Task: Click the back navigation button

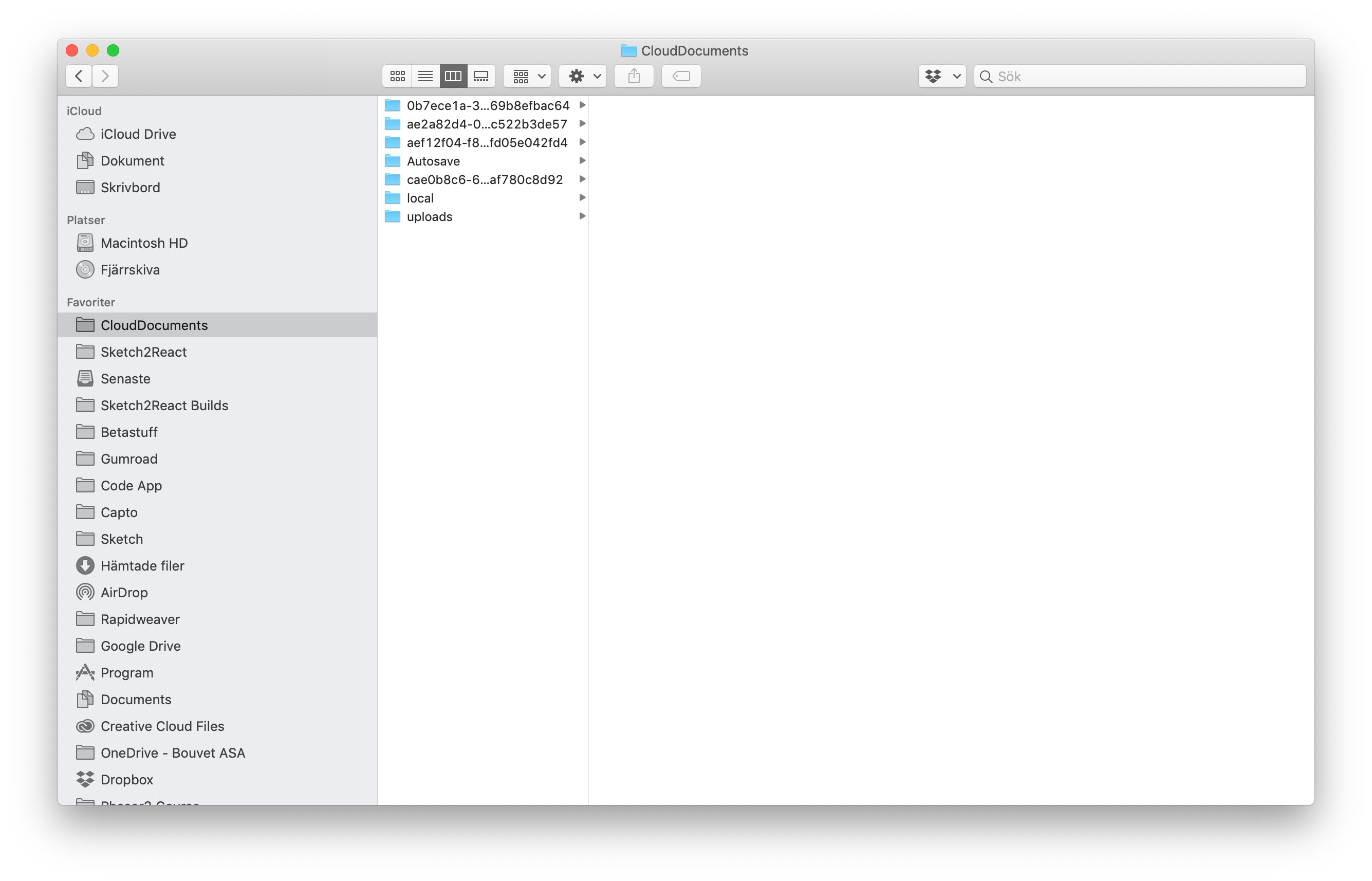Action: point(78,76)
